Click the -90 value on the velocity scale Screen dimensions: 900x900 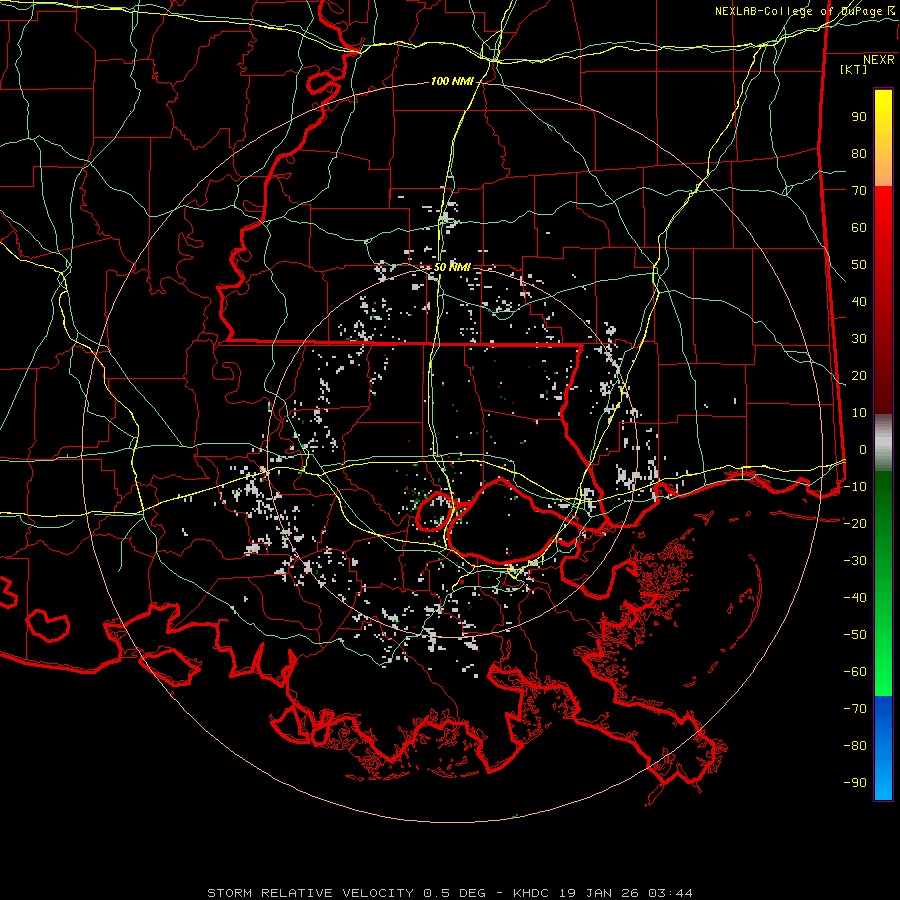pos(855,783)
